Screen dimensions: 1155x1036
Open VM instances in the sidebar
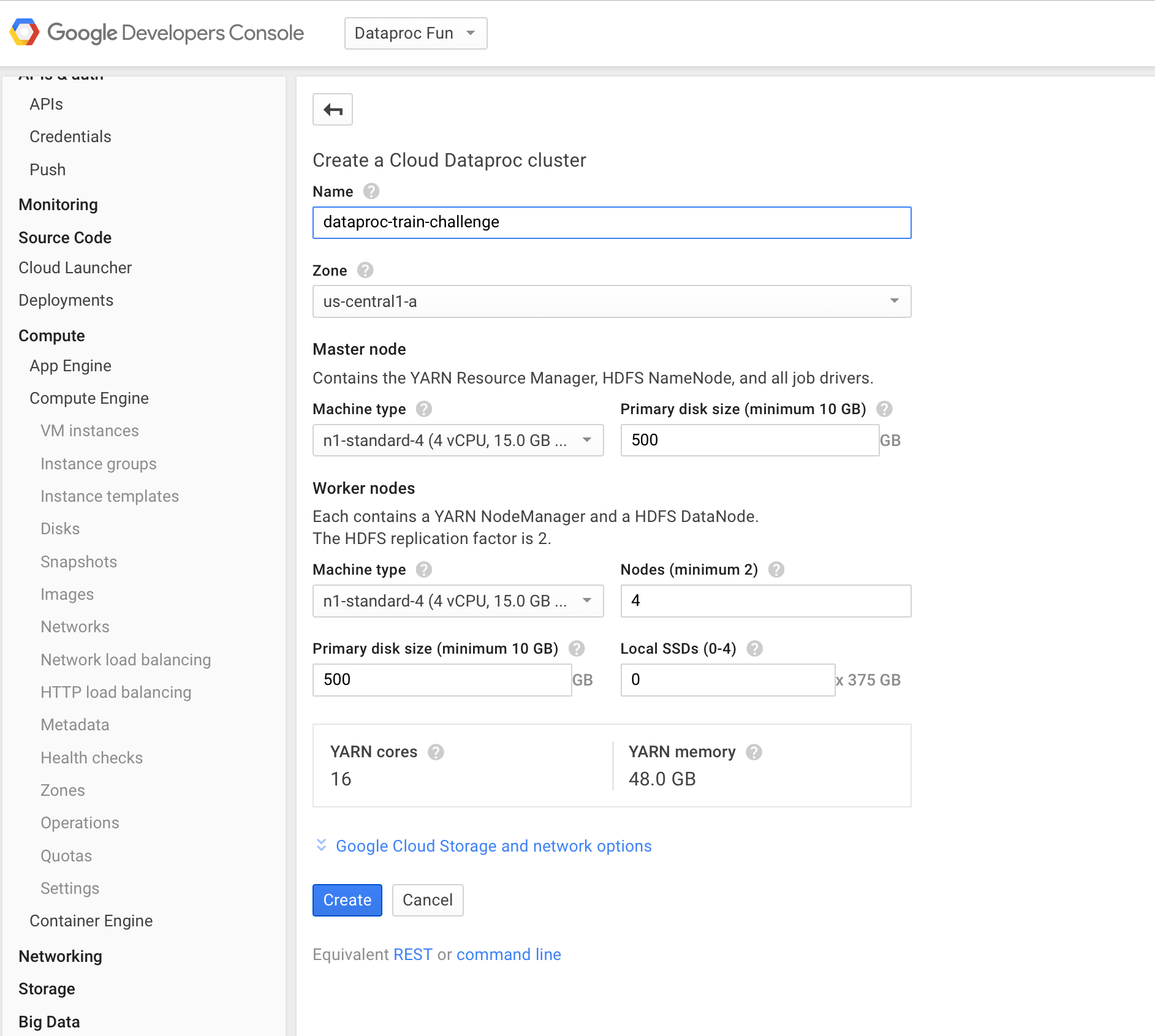[89, 431]
